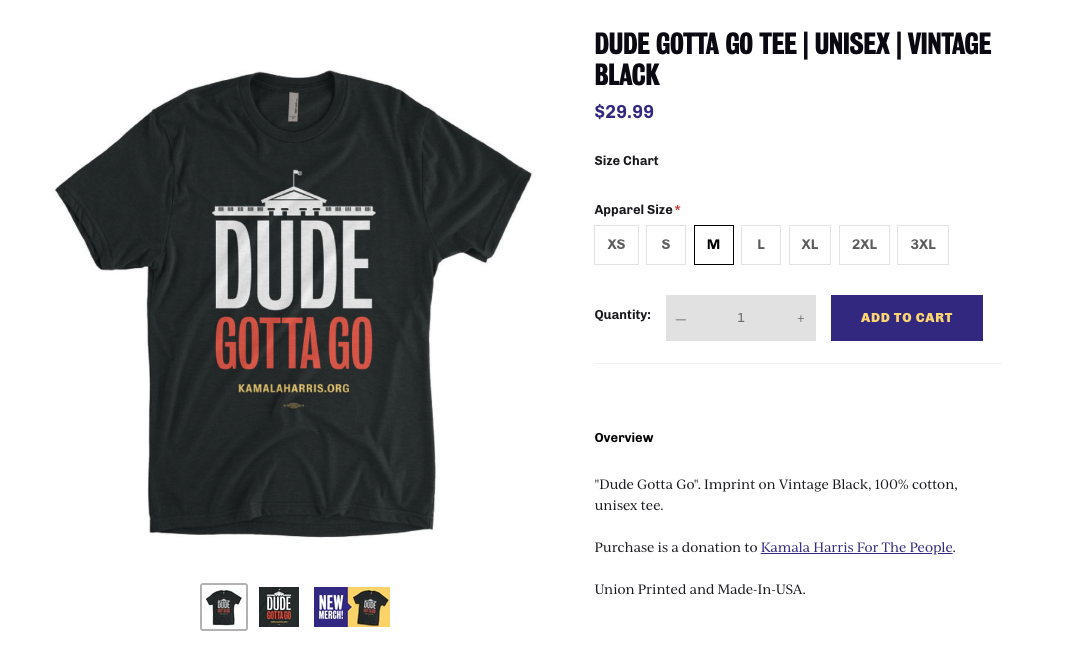Screen dimensions: 1075x647
Task: Choose the 3XL apparel size
Action: click(922, 244)
